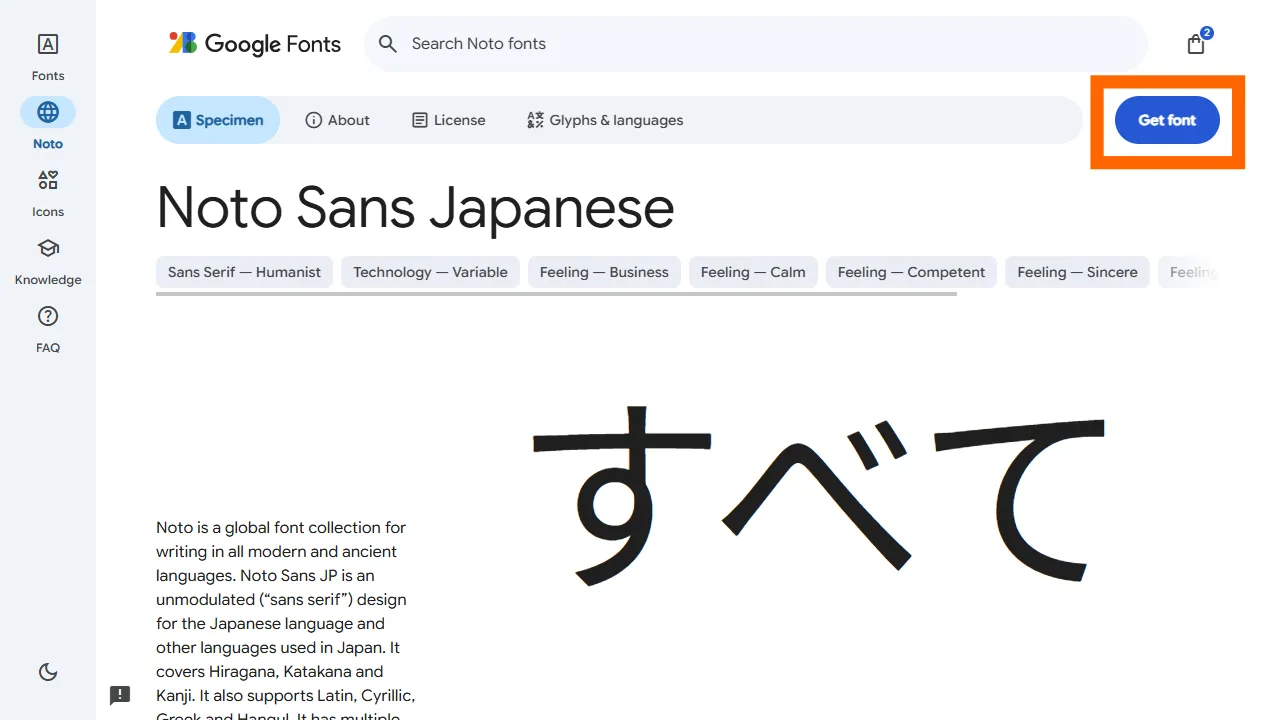Click the Google Fonts logo

tap(255, 43)
